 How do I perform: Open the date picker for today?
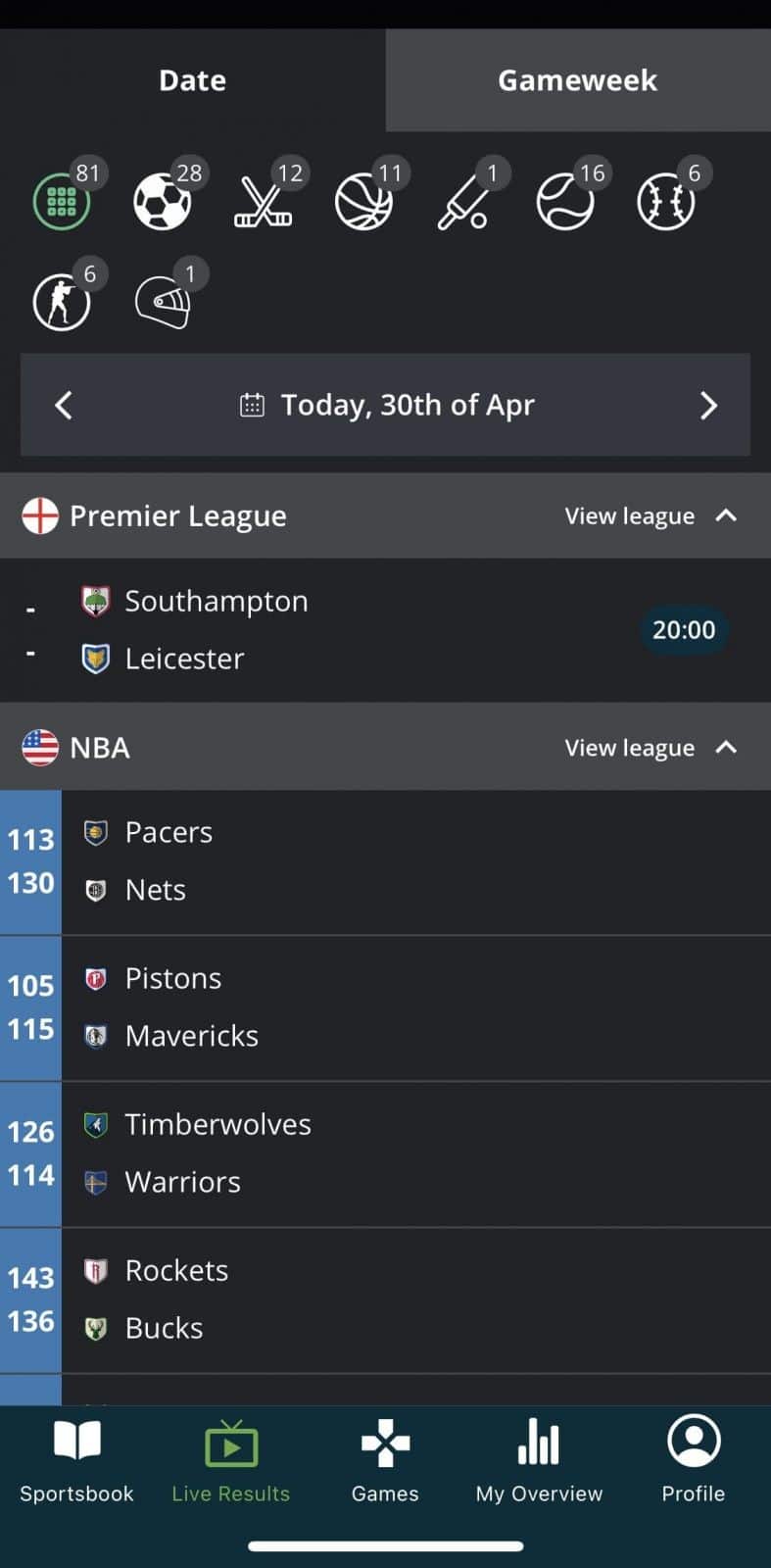(388, 405)
